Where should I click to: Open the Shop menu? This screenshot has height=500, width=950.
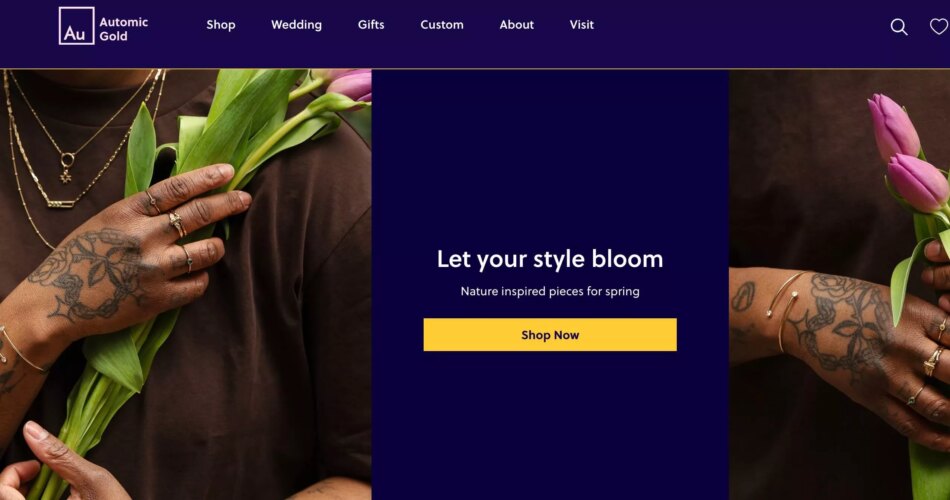[x=221, y=25]
